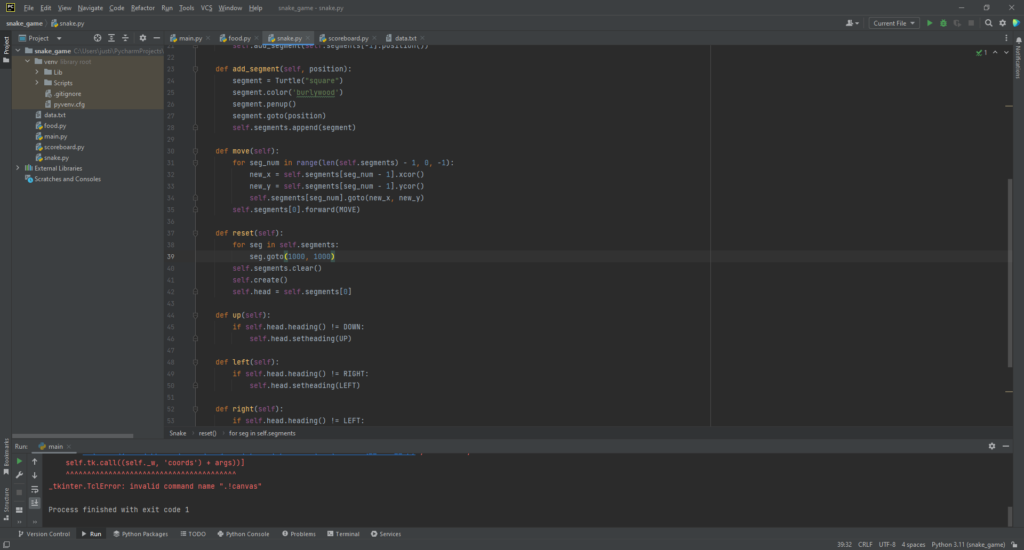1024x550 pixels.
Task: Open IDE settings gear in top toolbar
Action: [x=1002, y=24]
